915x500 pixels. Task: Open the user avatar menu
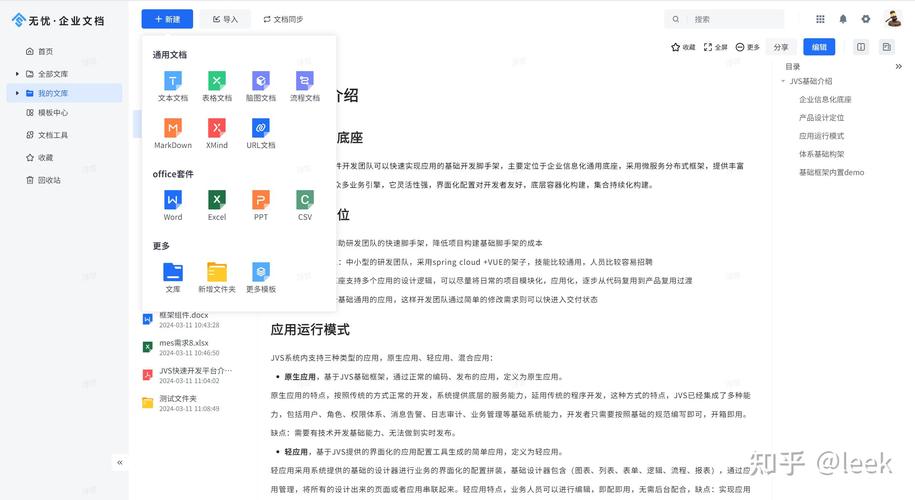893,19
